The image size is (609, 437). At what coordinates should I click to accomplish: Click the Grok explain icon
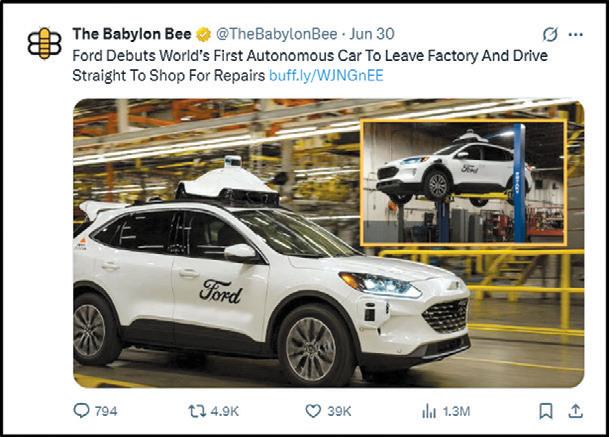[550, 34]
